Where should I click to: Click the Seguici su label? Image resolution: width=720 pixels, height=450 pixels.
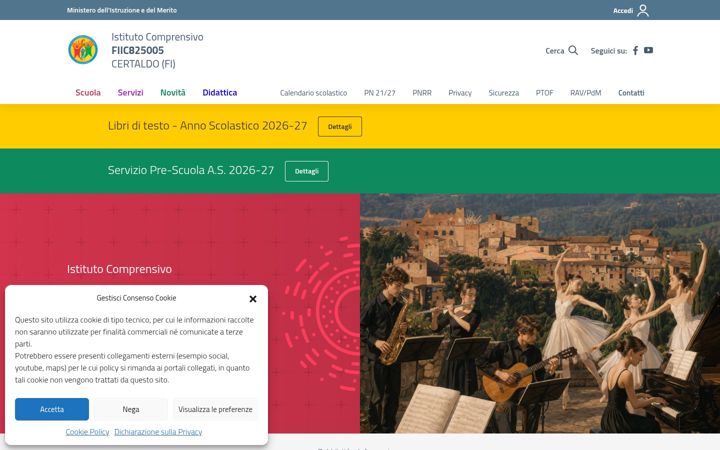pyautogui.click(x=609, y=51)
